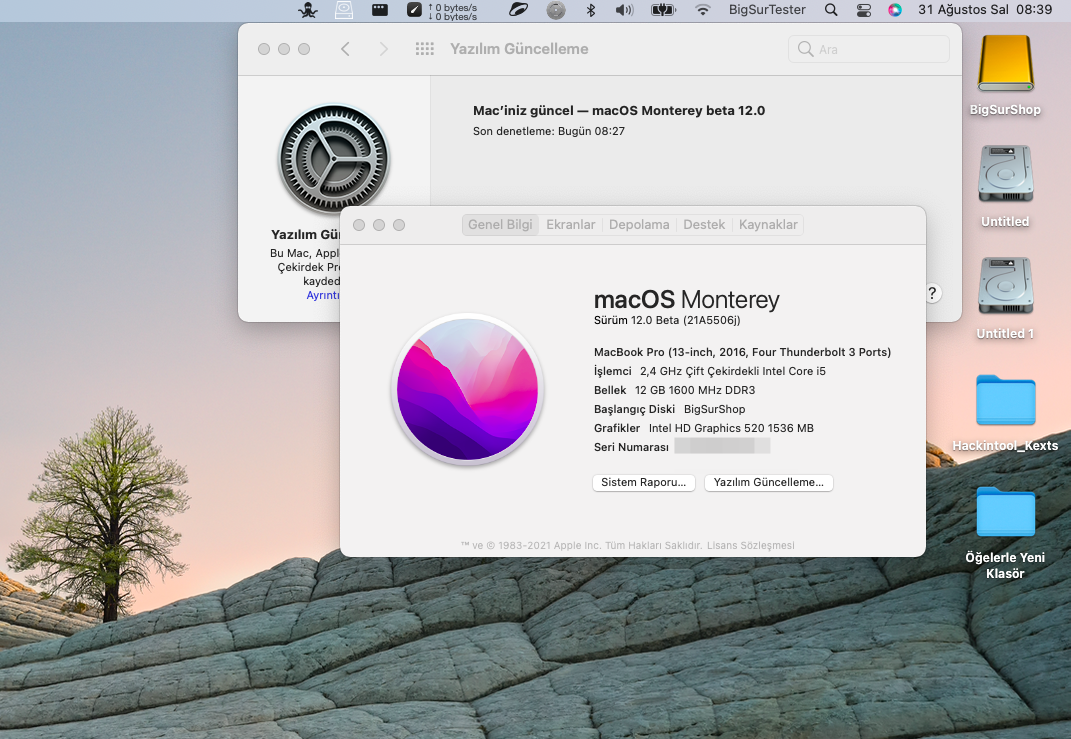Click the Untitled 1 disk icon
Viewport: 1071px width, 739px height.
click(x=1005, y=285)
